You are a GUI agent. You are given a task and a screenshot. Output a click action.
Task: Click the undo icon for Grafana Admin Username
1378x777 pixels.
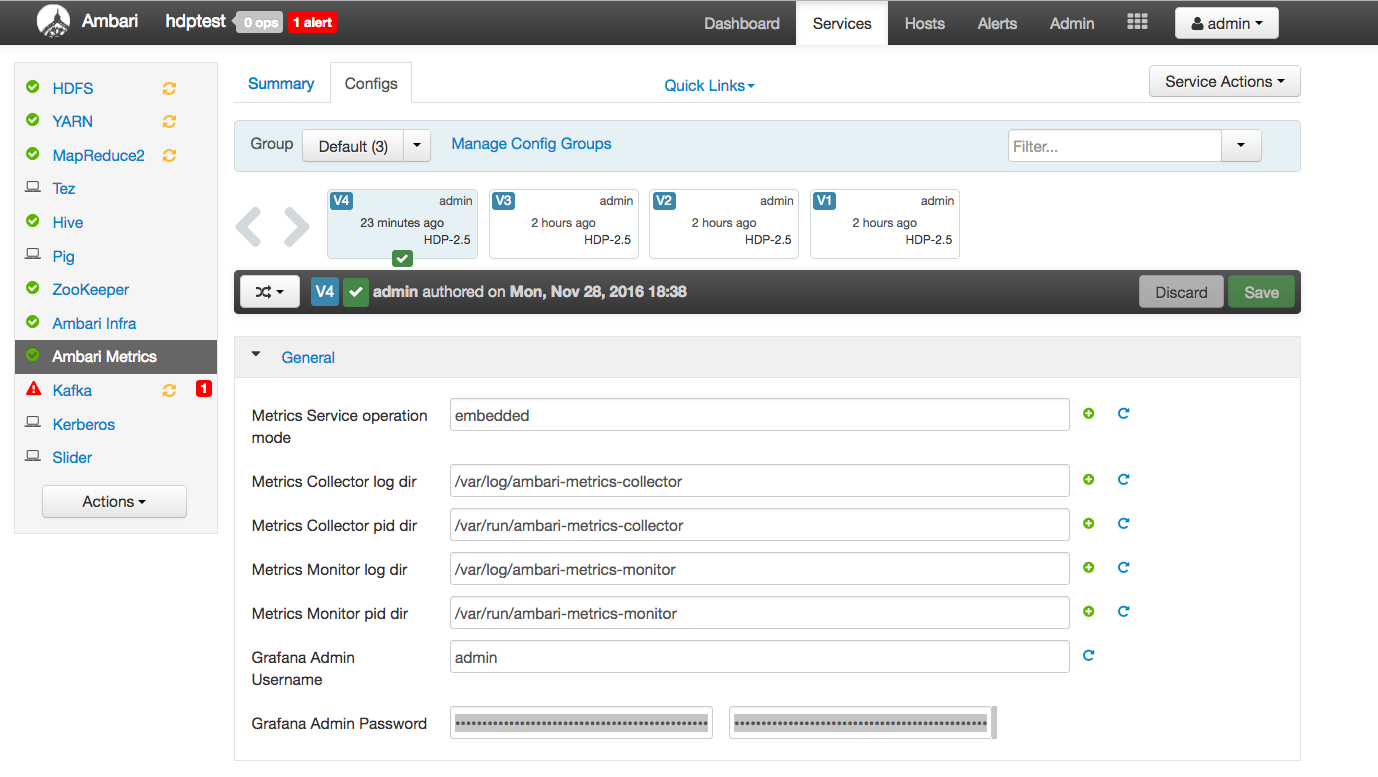point(1088,655)
